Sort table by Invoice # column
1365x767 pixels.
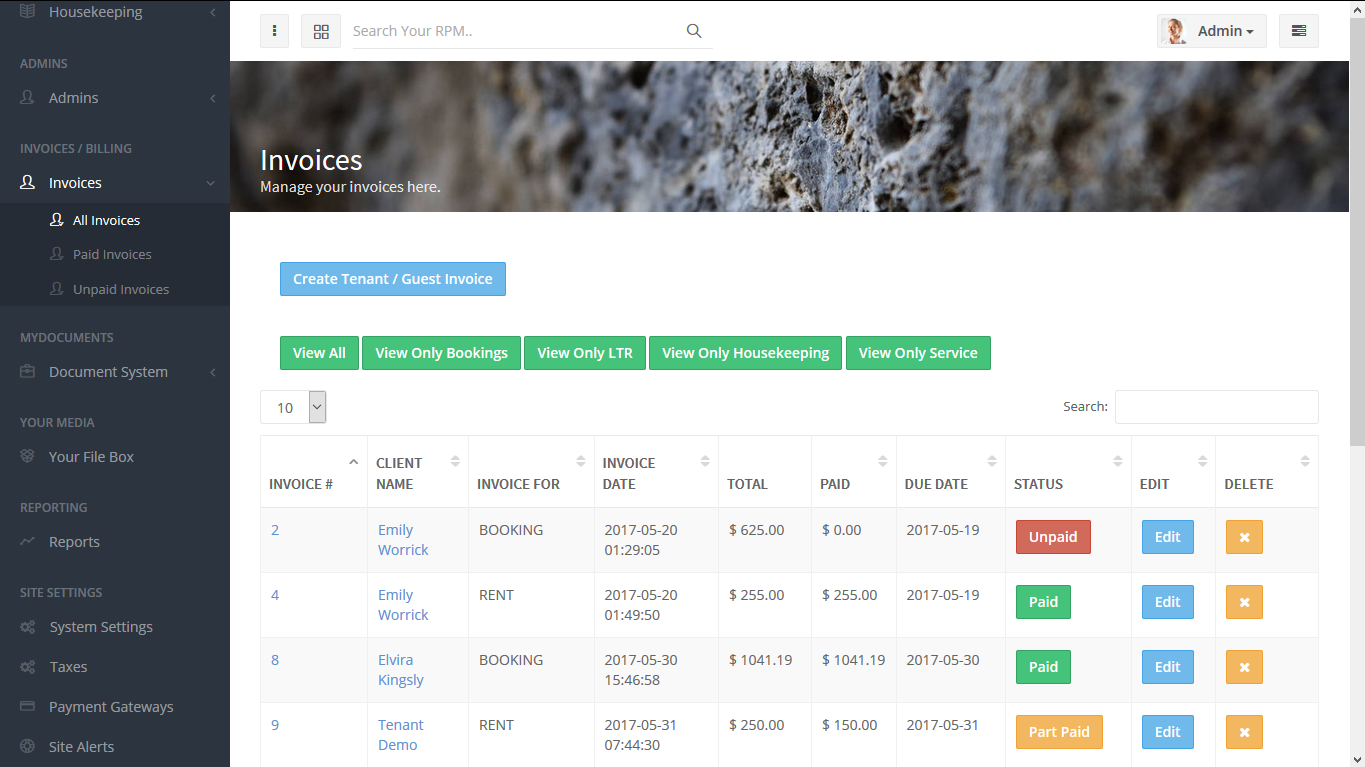(314, 472)
